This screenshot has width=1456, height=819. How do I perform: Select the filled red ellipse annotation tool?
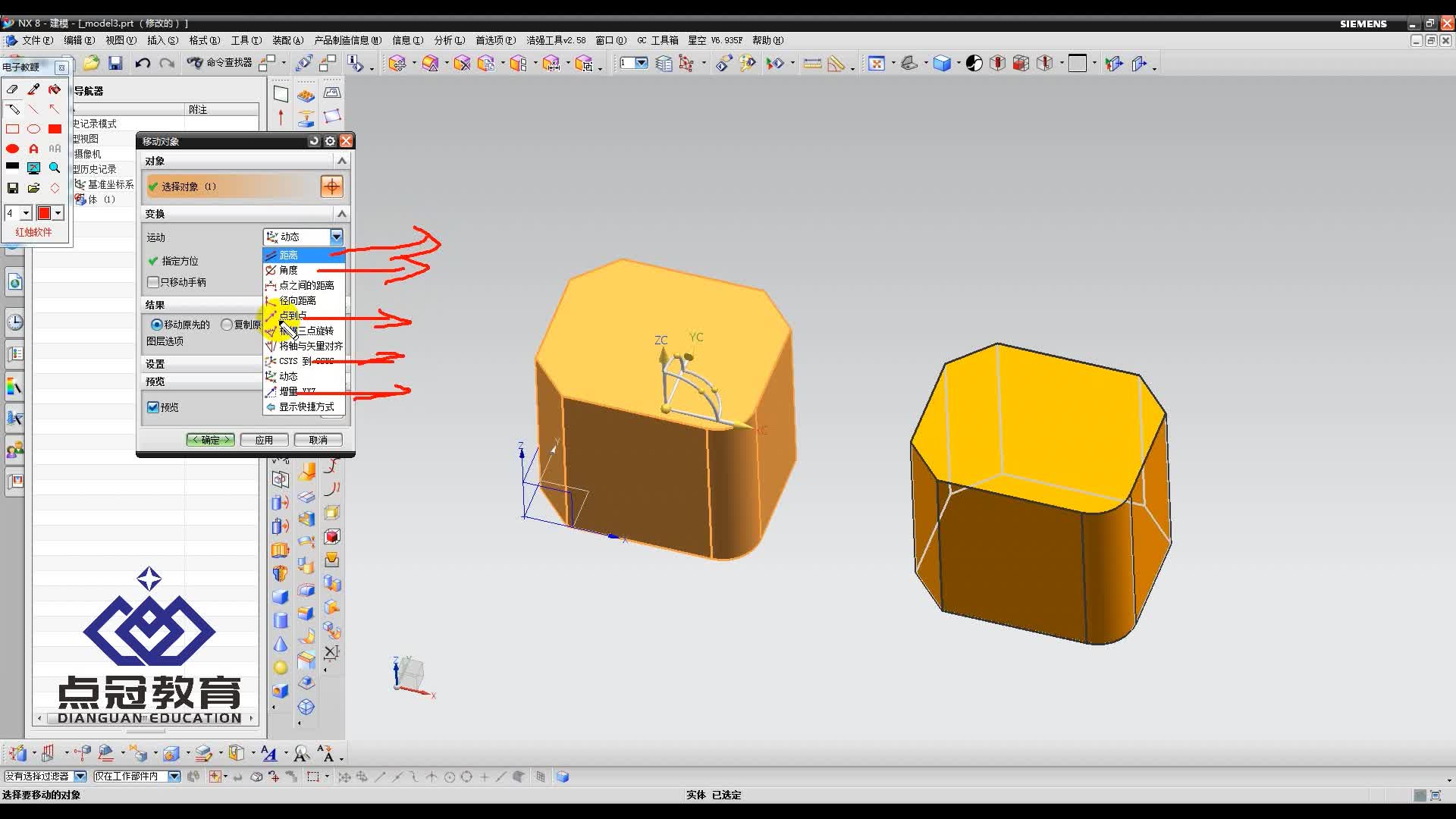pos(13,149)
